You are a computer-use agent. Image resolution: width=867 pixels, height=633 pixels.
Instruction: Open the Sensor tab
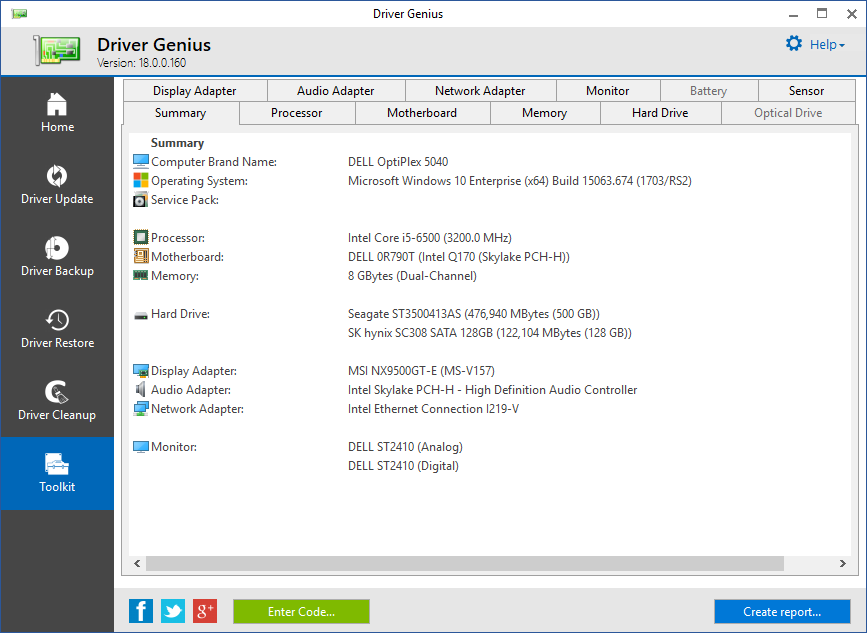click(x=806, y=91)
